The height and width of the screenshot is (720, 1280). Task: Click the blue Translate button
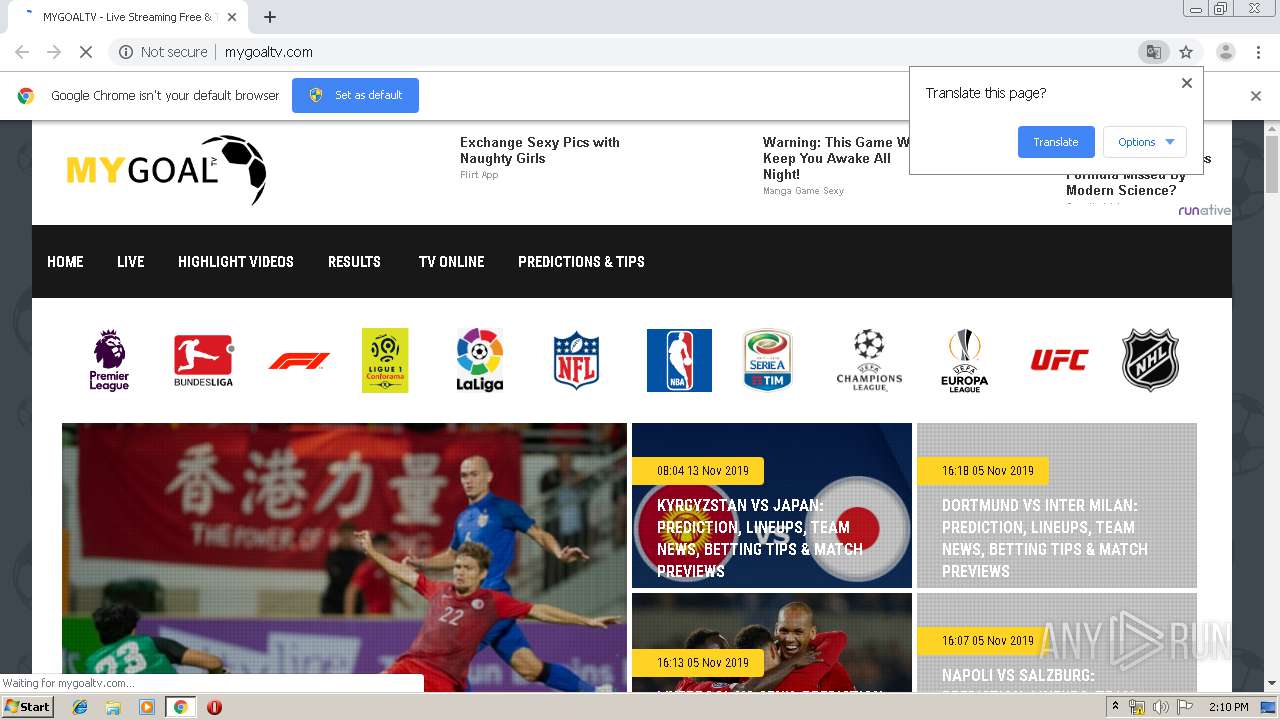tap(1056, 142)
